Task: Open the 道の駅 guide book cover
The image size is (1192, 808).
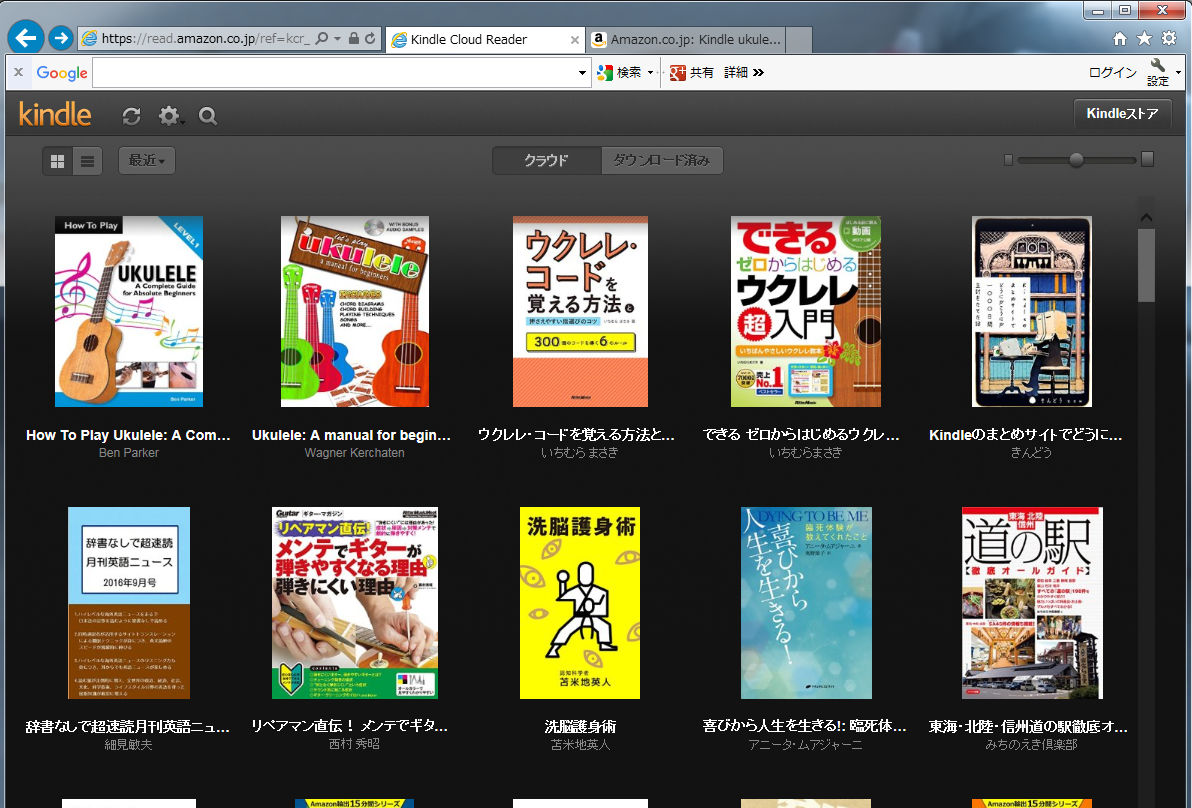Action: (1032, 603)
